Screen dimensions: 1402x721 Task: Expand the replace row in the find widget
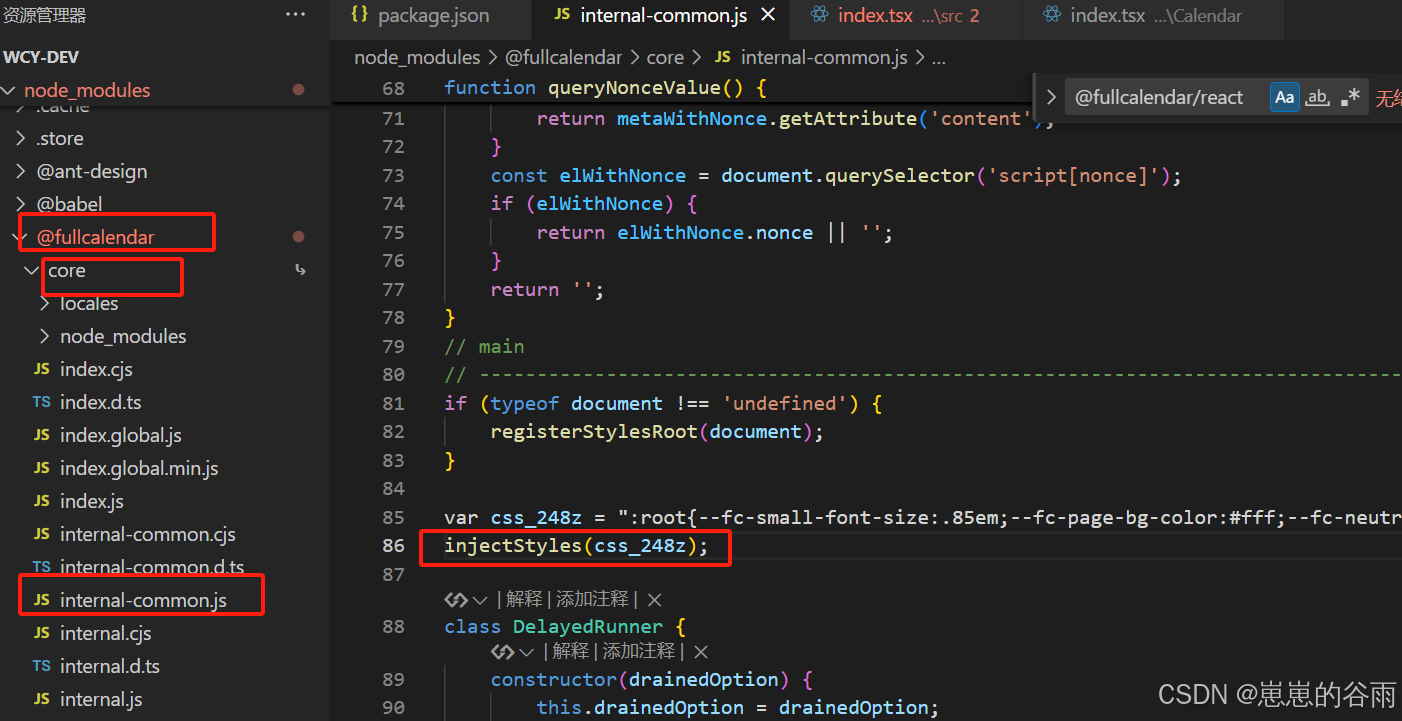(1051, 97)
